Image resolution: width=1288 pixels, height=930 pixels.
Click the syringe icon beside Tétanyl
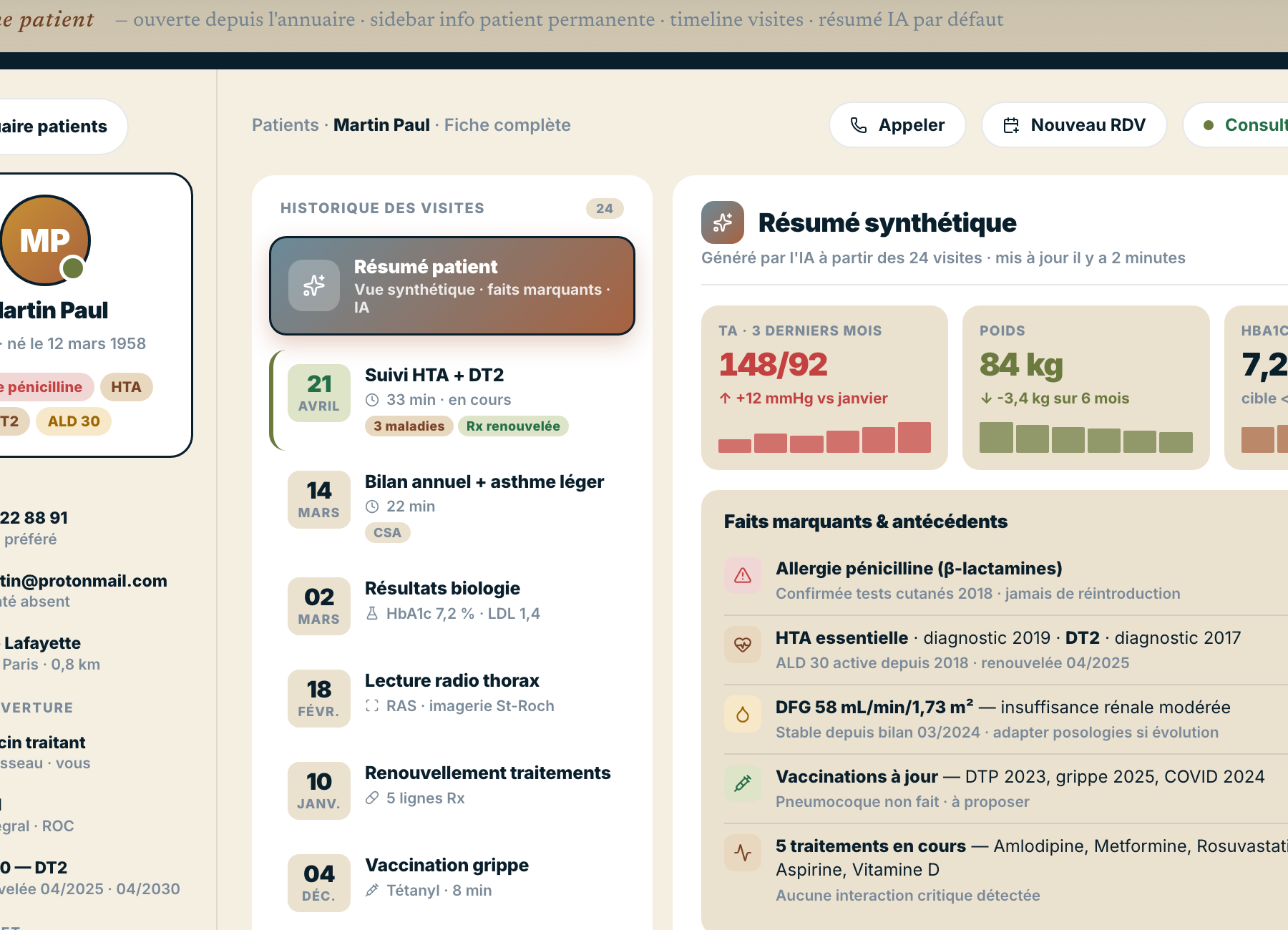372,890
